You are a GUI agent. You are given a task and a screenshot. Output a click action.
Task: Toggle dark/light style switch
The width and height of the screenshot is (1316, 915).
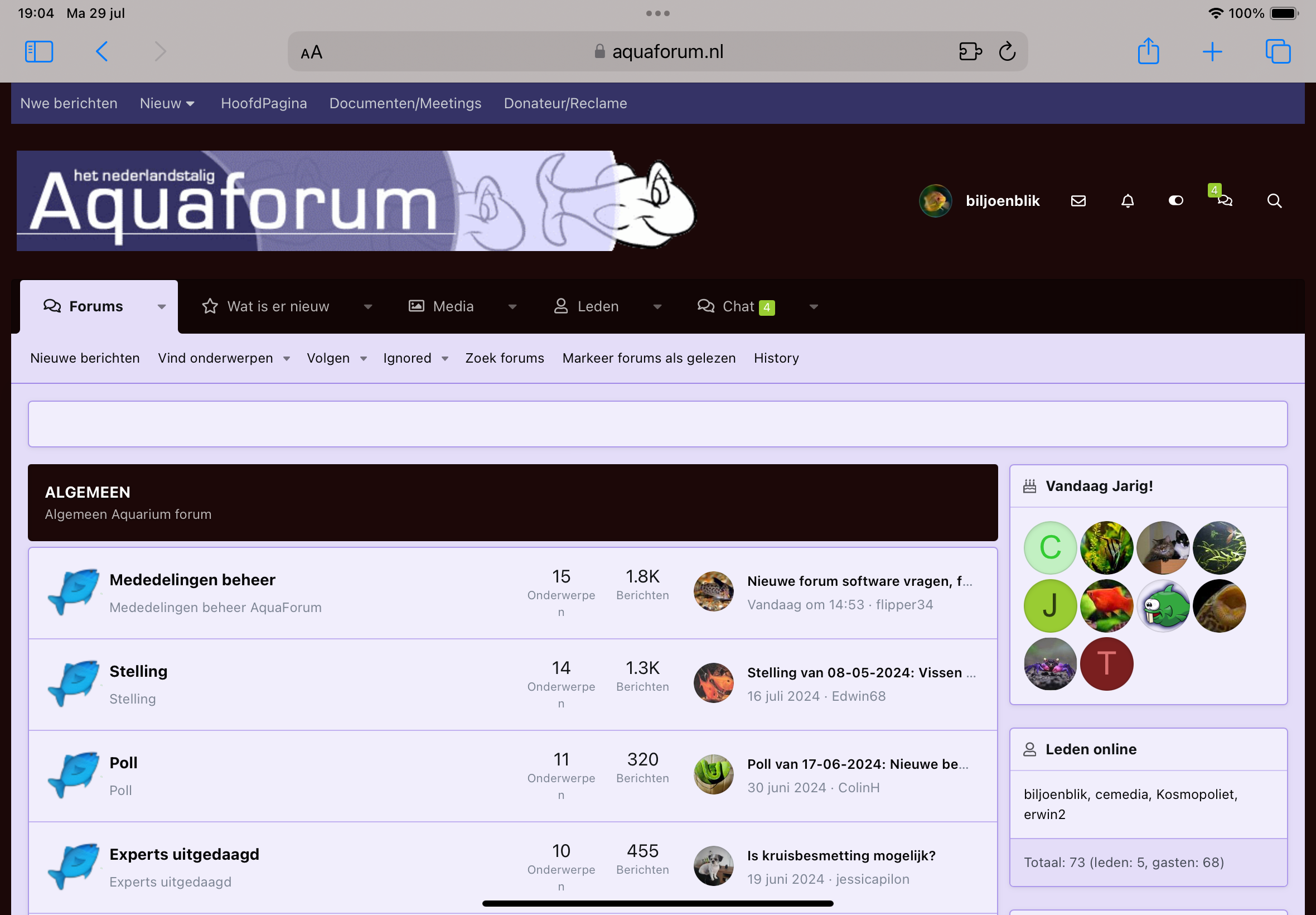[x=1175, y=201]
